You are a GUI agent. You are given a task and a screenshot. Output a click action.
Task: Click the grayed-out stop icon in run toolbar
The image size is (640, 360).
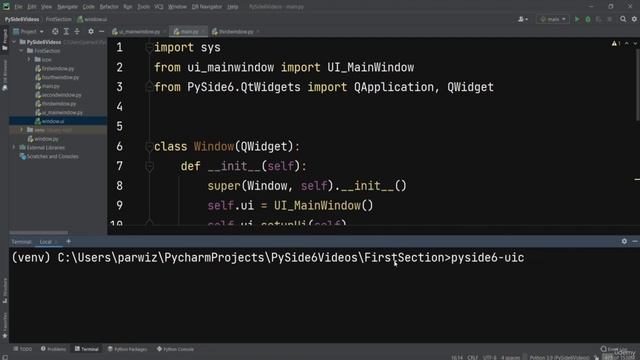610,19
